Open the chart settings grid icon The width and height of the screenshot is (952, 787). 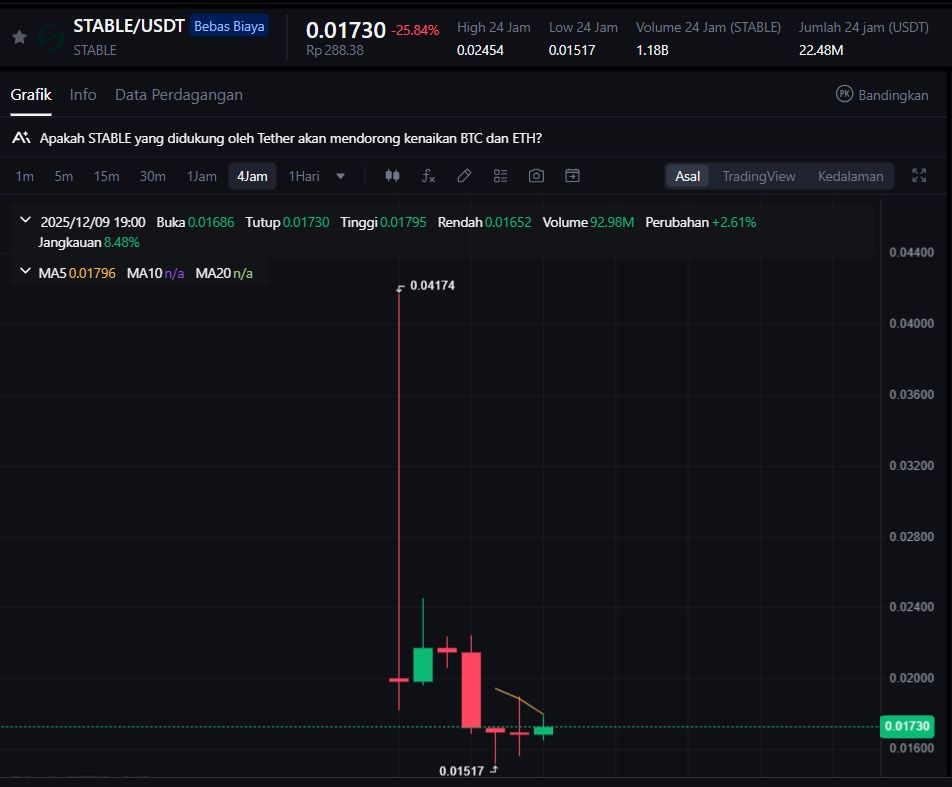coord(500,176)
